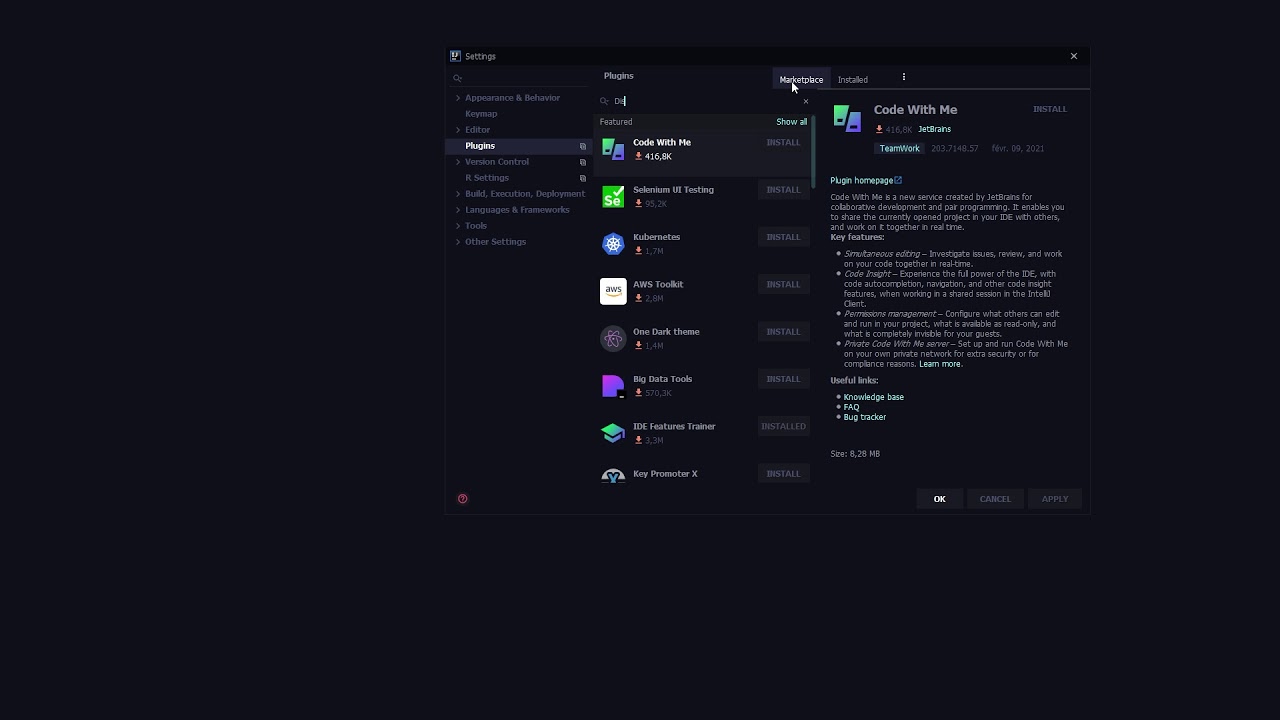Click the plugin list vertical scrollbar

coord(813,150)
